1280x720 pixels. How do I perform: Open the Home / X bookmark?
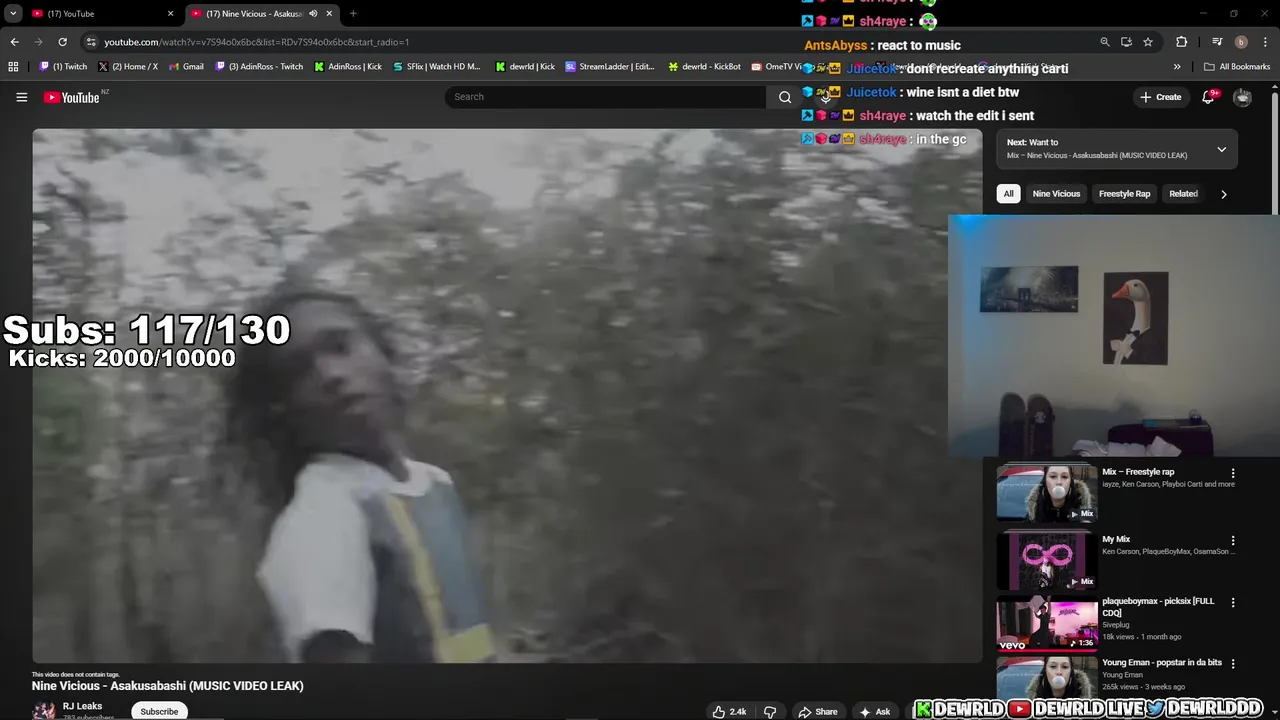click(128, 67)
